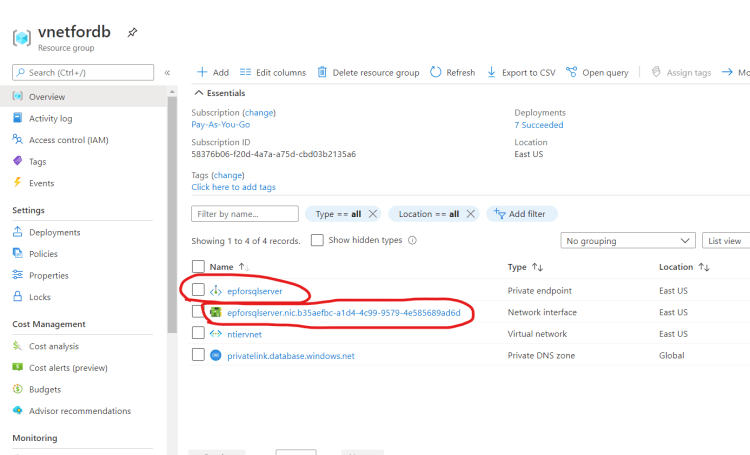This screenshot has width=750, height=455.
Task: Open Activity log in sidebar
Action: point(50,118)
